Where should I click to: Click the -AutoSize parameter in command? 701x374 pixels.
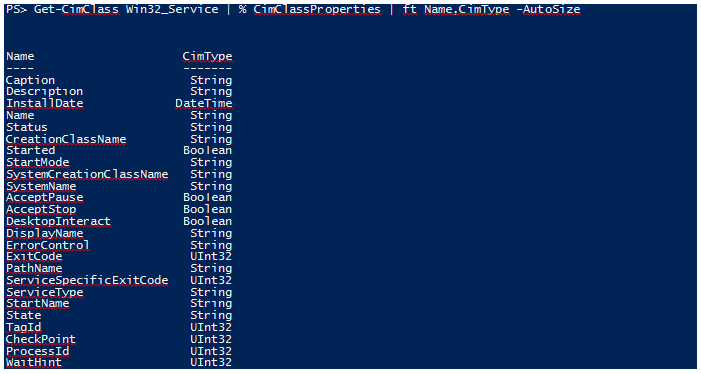coord(548,9)
